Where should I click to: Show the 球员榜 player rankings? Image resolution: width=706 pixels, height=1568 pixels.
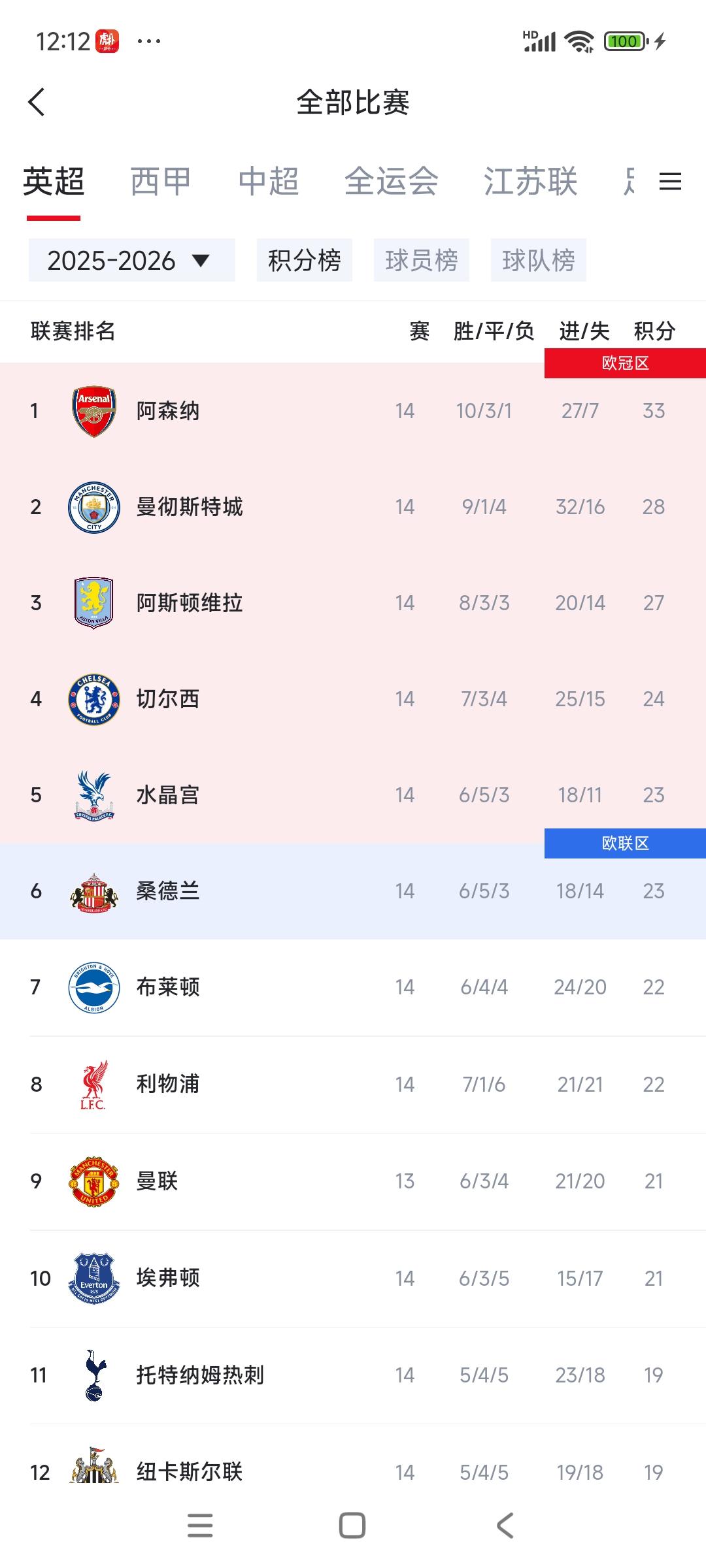[421, 261]
